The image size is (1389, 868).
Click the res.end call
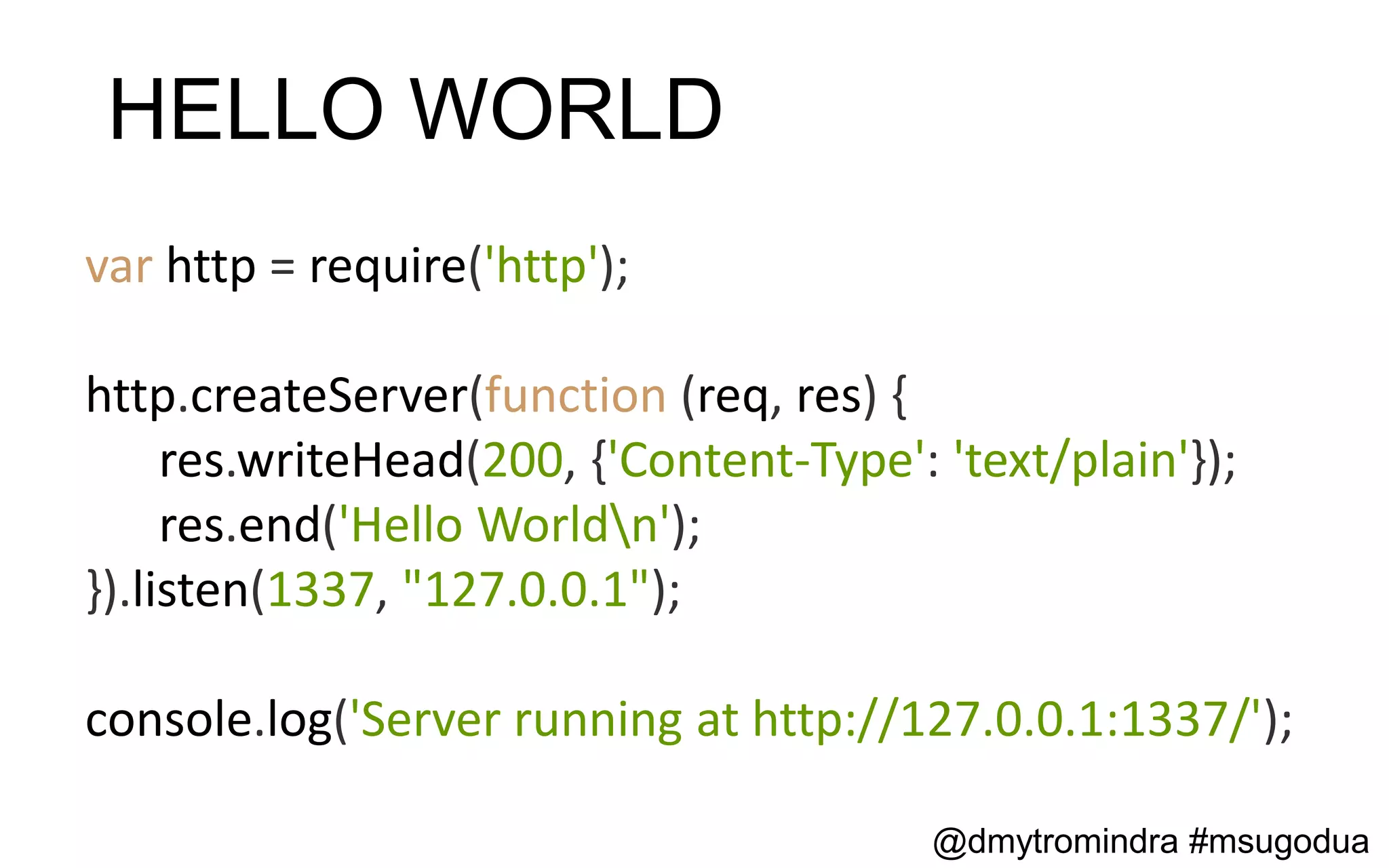239,525
